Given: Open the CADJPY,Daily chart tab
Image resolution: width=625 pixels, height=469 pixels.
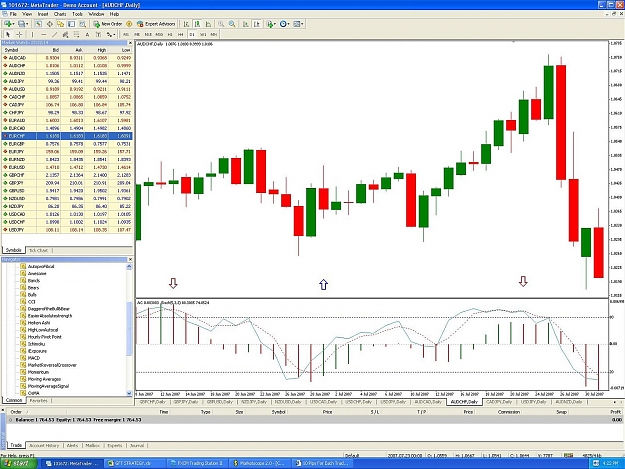Looking at the screenshot, I should pos(499,402).
